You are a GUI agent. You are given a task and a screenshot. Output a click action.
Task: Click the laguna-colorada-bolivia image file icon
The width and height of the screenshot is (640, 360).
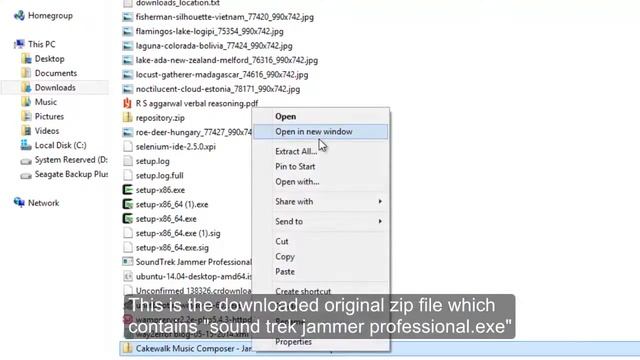pos(128,46)
